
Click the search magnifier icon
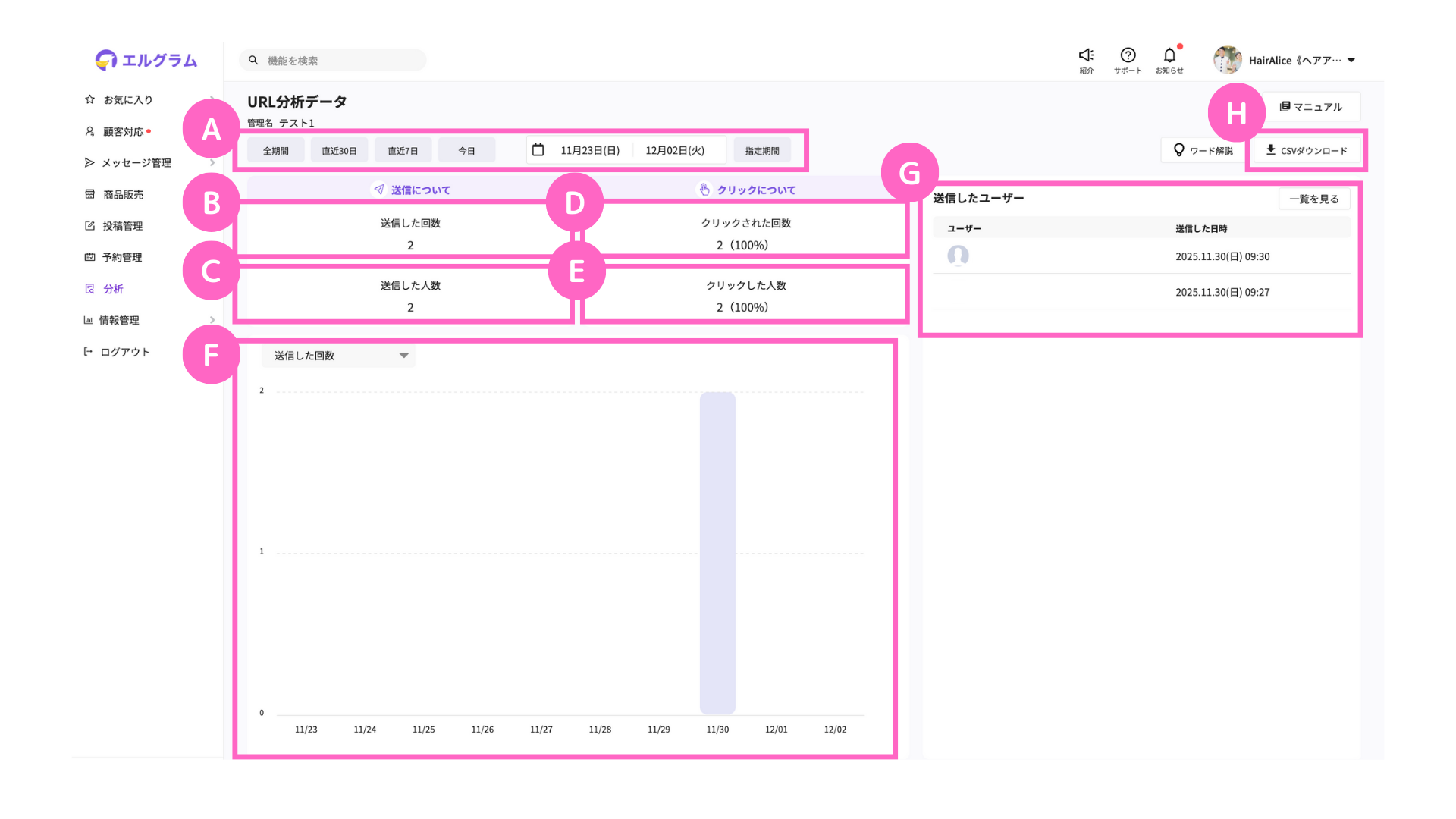253,60
